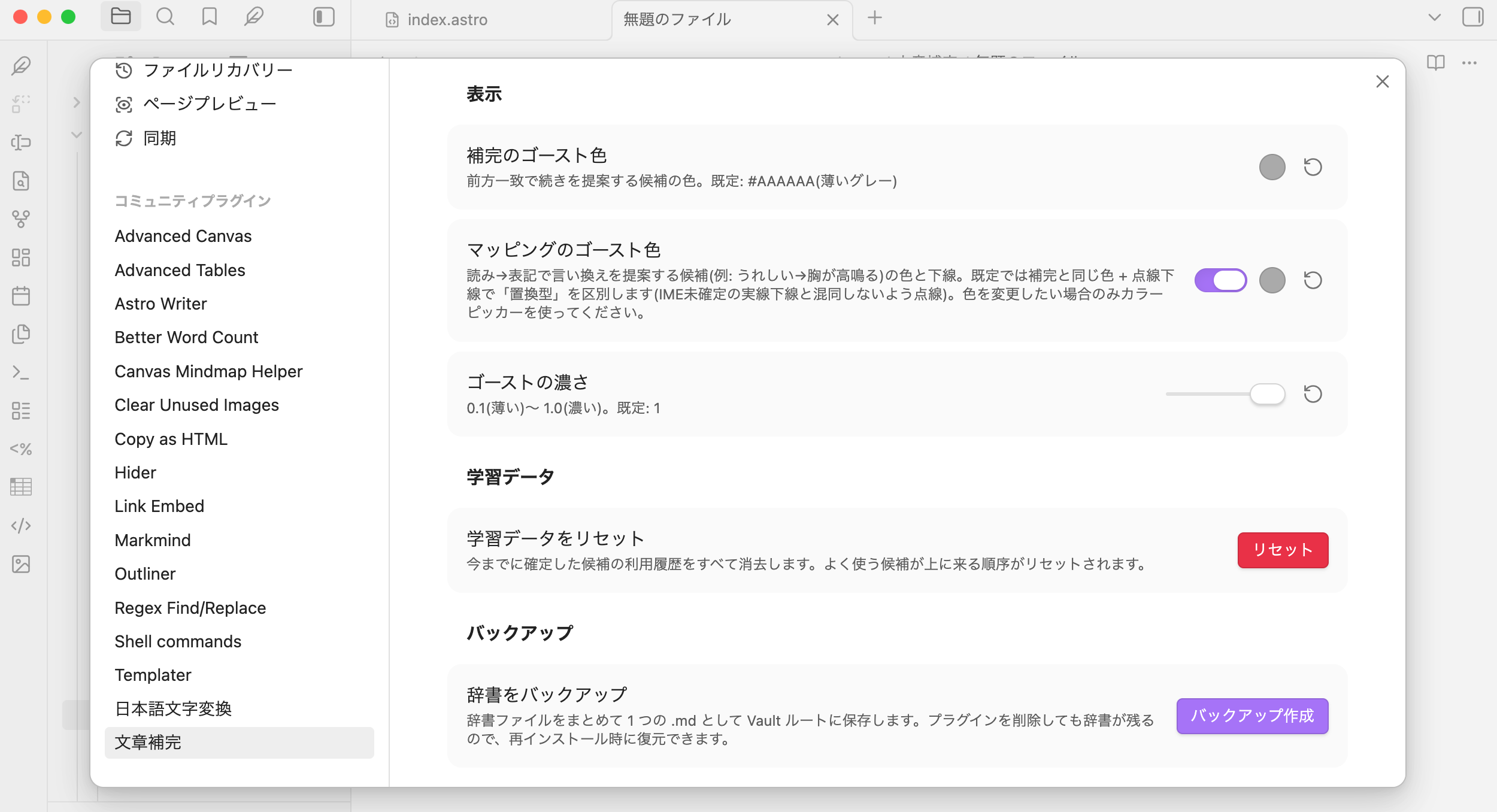Click the feather icon in left ribbon
Screen dimensions: 1497x812
(x=21, y=65)
